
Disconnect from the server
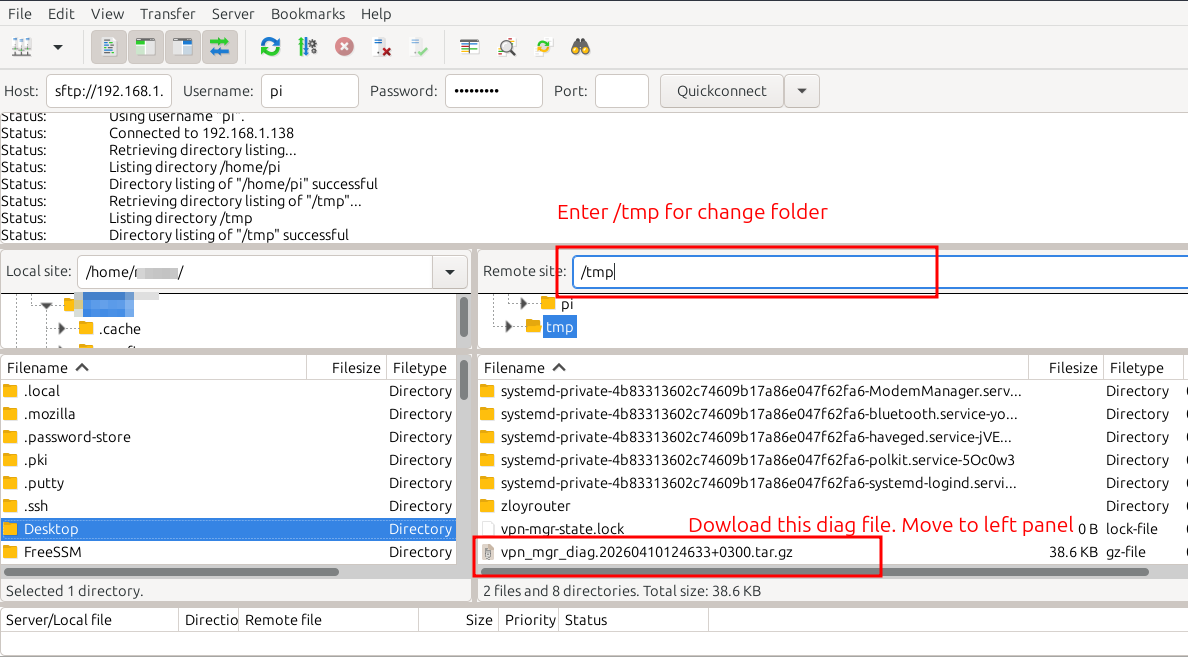coord(380,47)
